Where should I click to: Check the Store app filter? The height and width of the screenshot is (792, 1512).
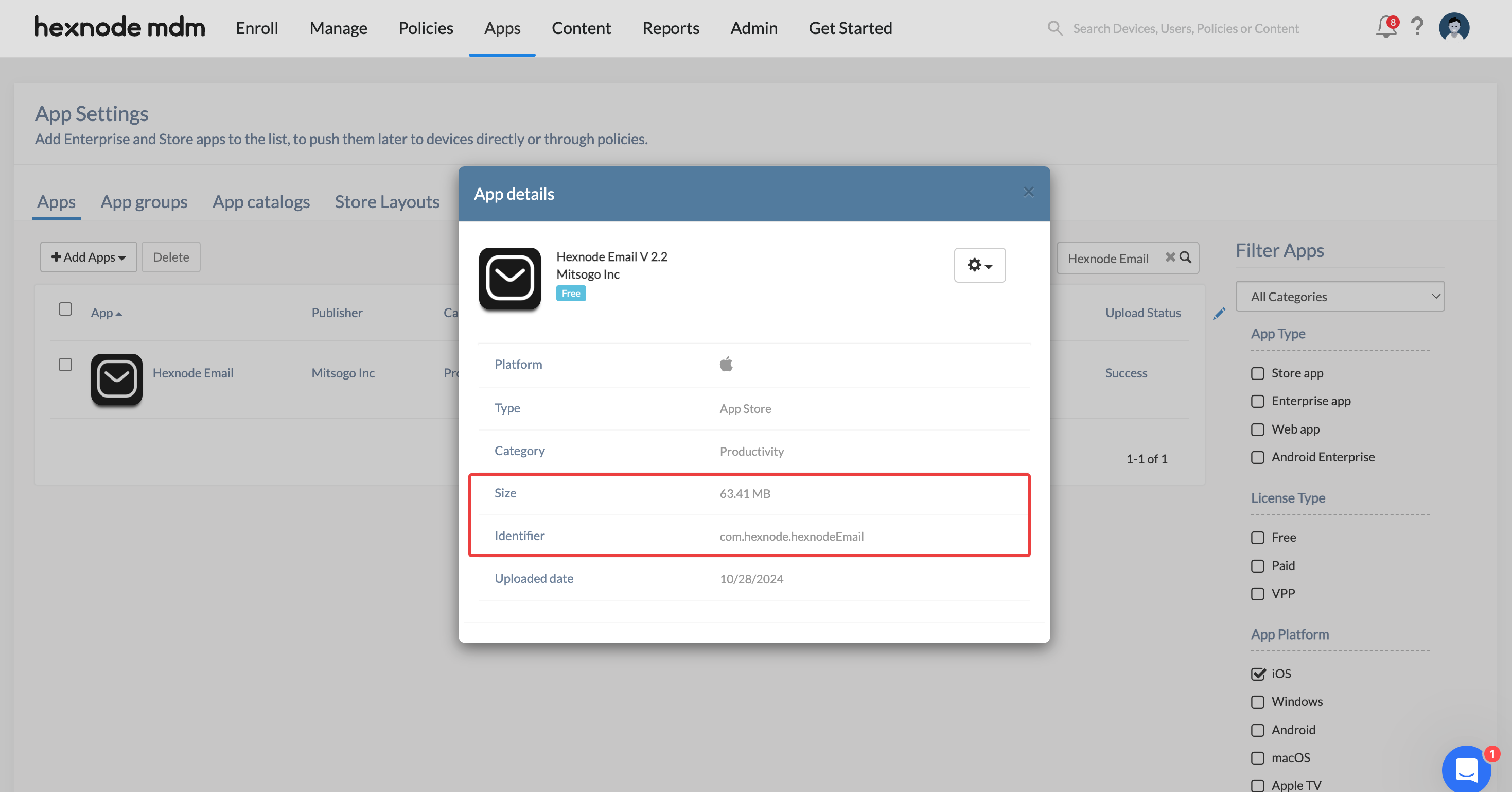pyautogui.click(x=1257, y=374)
